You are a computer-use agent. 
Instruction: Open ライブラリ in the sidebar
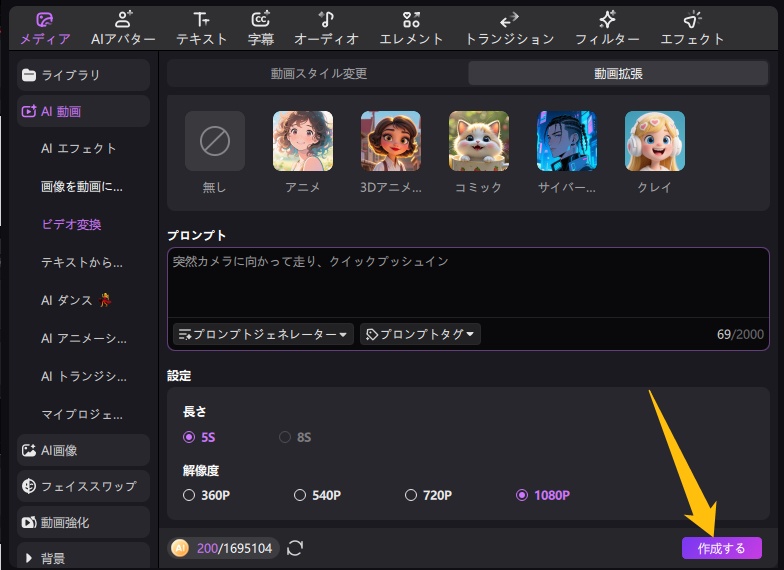(84, 75)
